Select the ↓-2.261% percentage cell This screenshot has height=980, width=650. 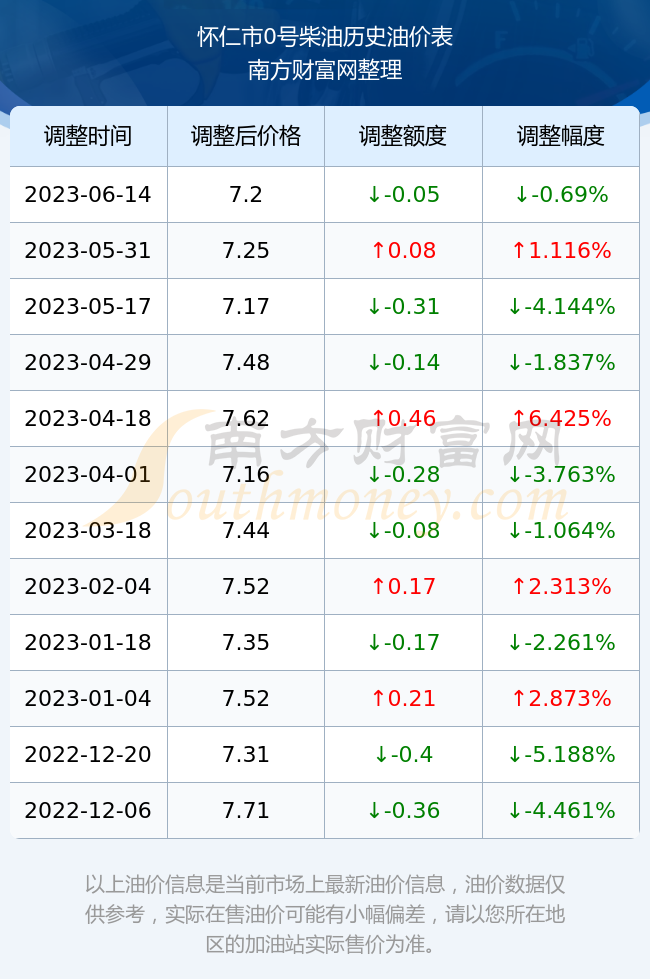(561, 642)
